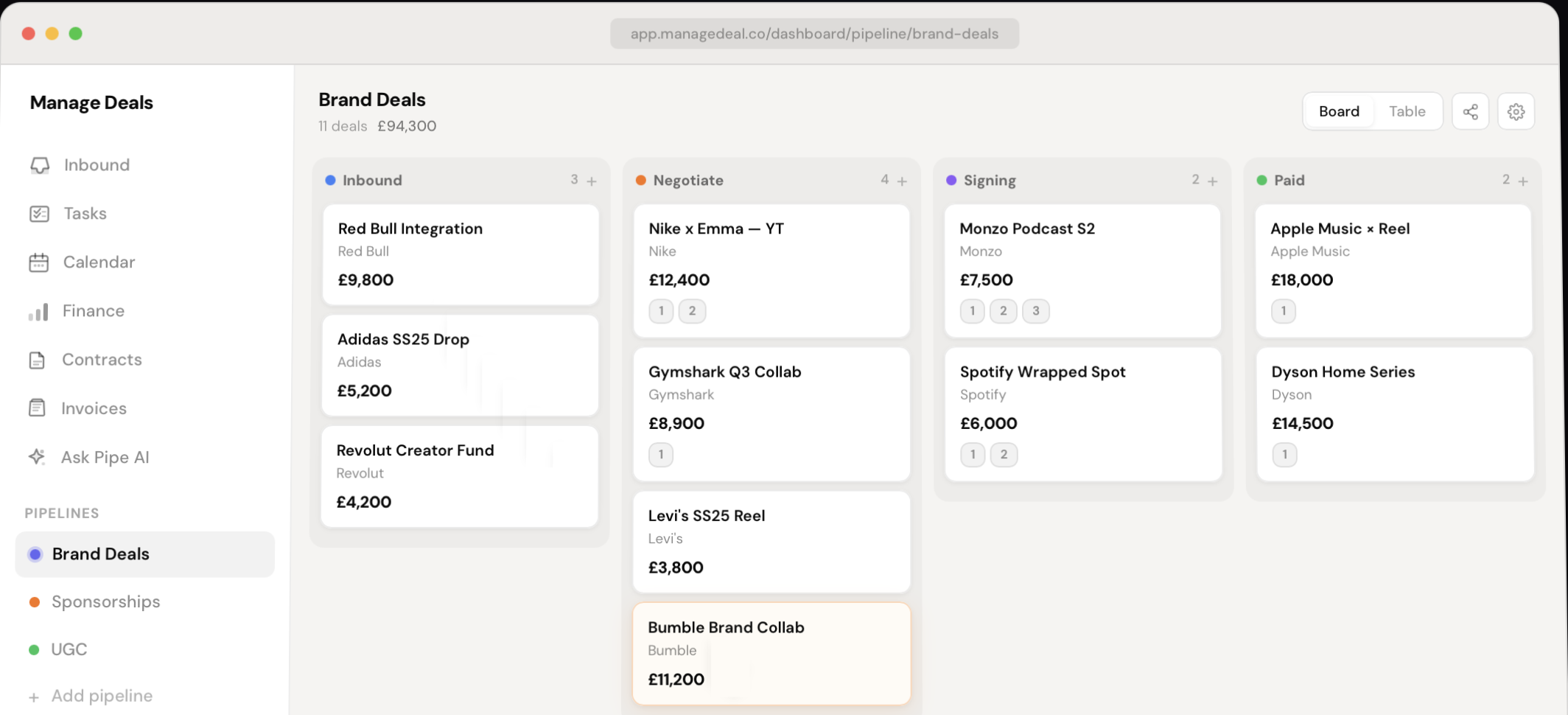The width and height of the screenshot is (1568, 715).
Task: Open the Bumble Brand Collab card
Action: coord(771,652)
